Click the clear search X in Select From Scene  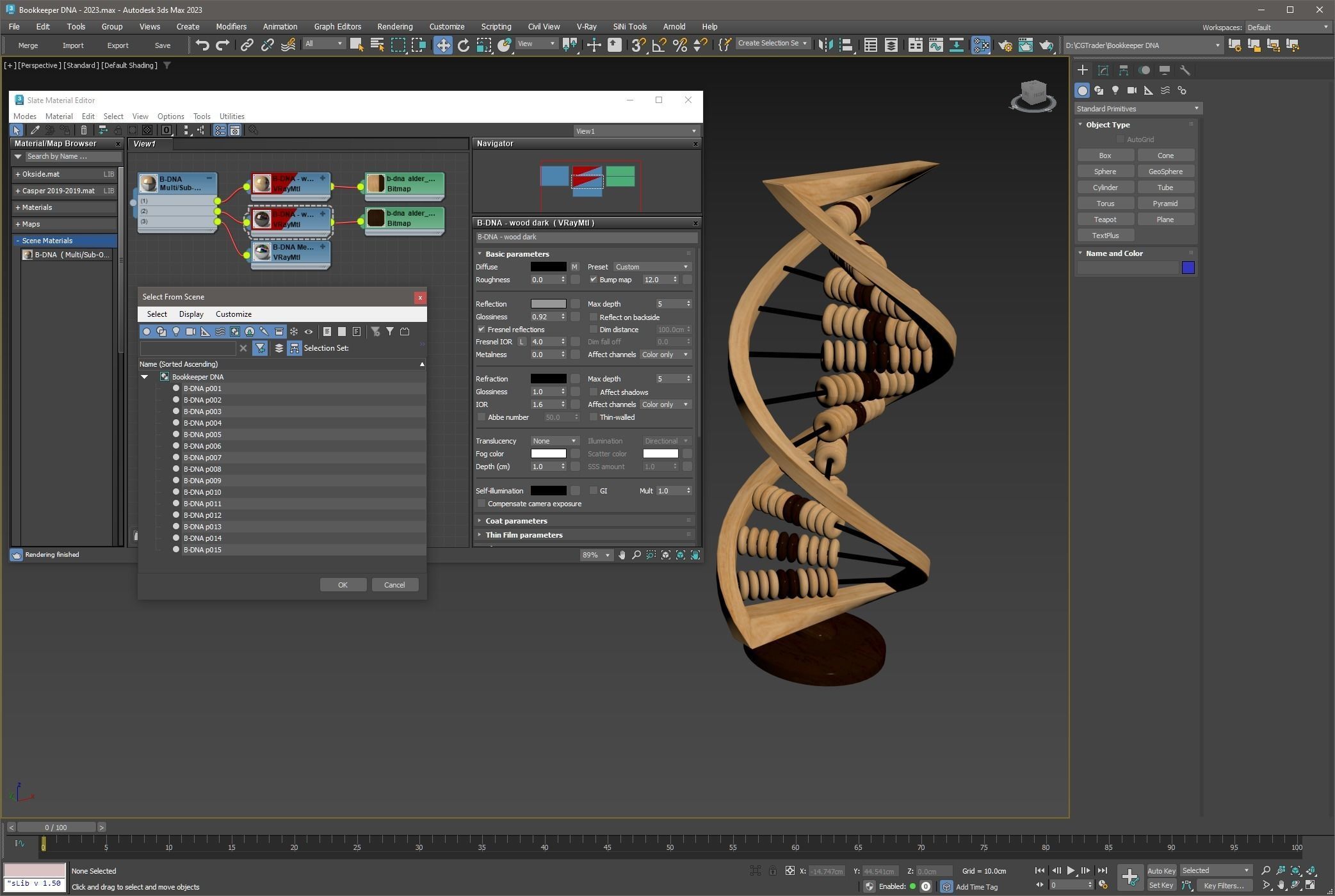(243, 348)
